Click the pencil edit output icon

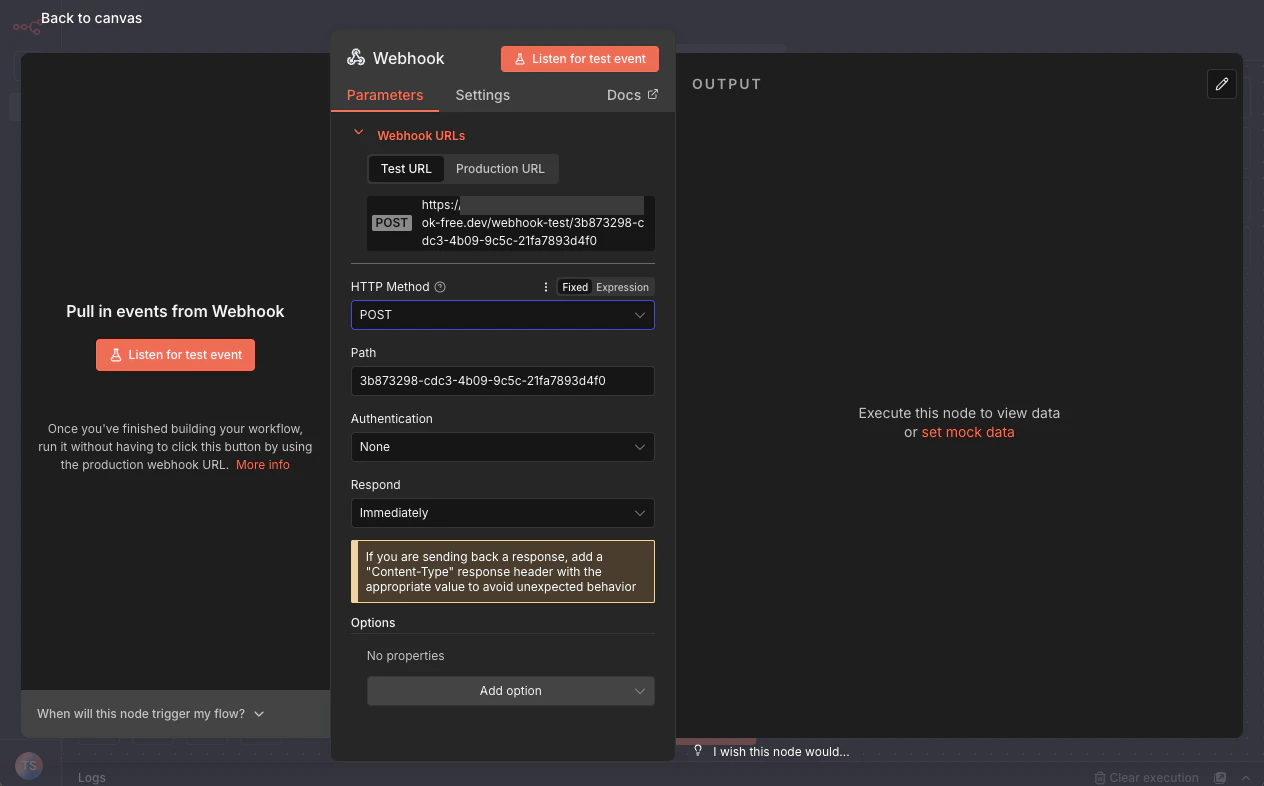1222,84
